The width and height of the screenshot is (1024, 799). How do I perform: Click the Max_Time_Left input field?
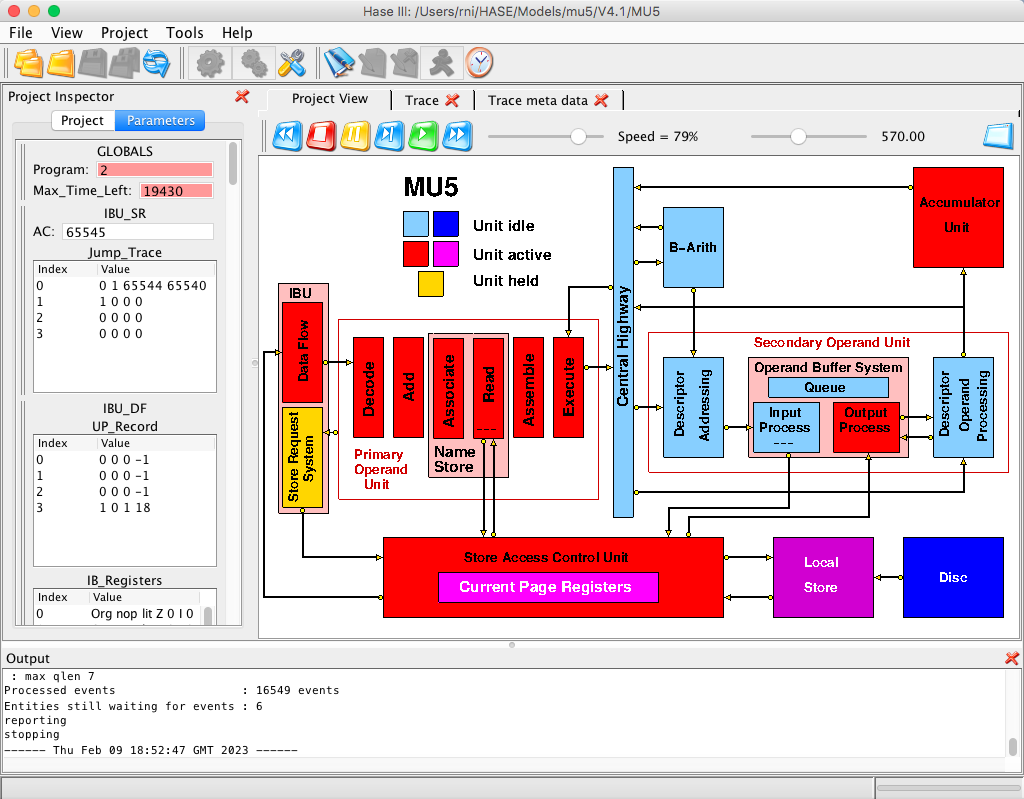(176, 191)
